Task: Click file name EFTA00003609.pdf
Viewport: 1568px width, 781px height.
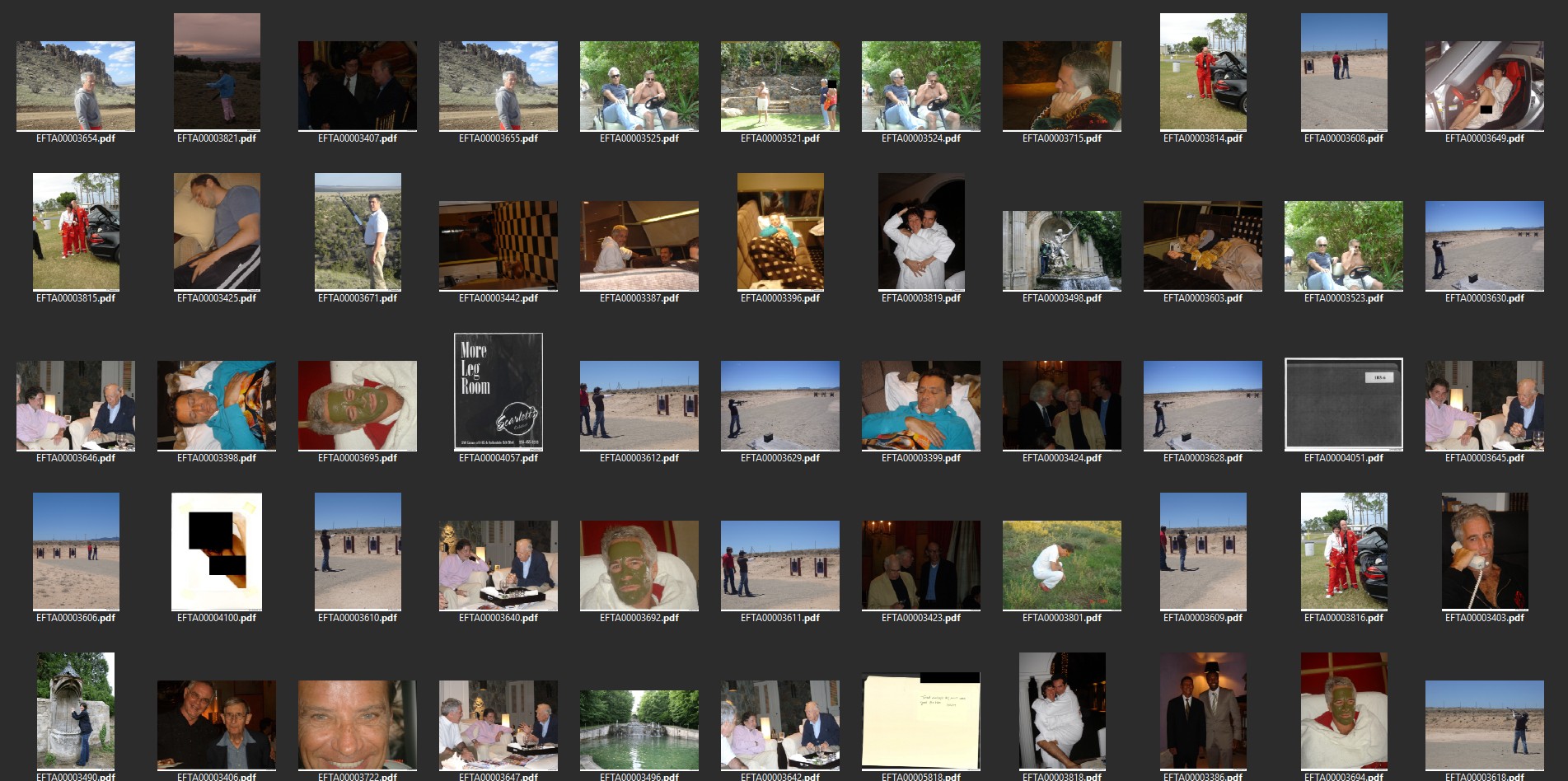Action: pyautogui.click(x=1203, y=618)
